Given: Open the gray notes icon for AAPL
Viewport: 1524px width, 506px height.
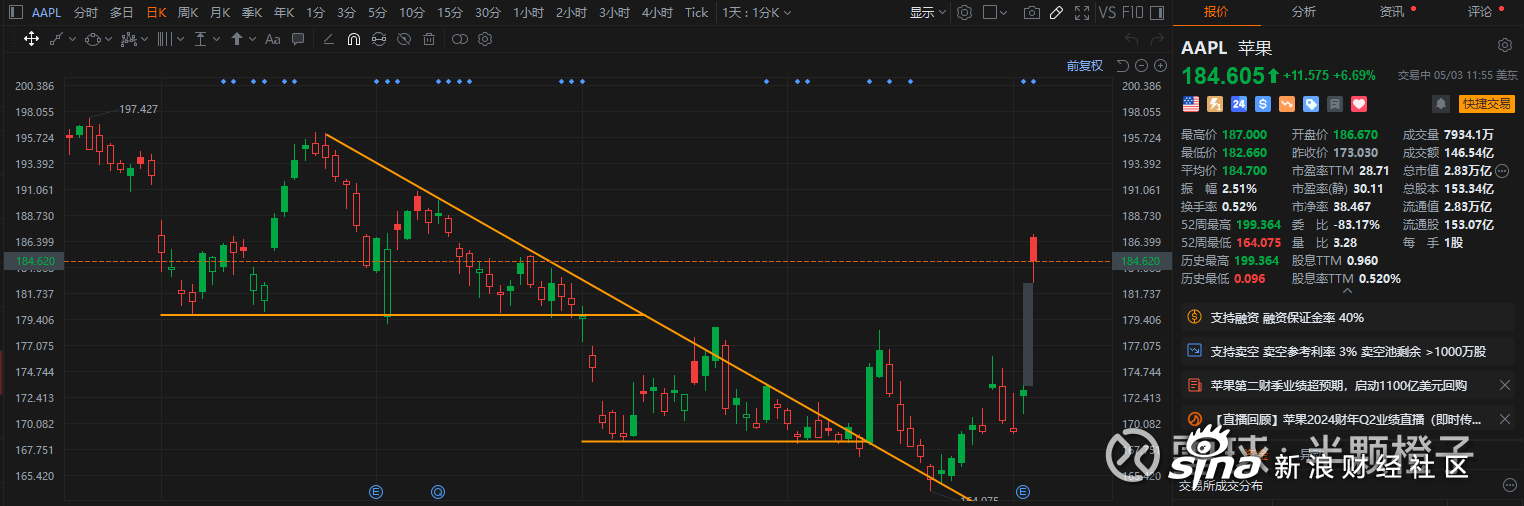Looking at the screenshot, I should coord(1335,103).
